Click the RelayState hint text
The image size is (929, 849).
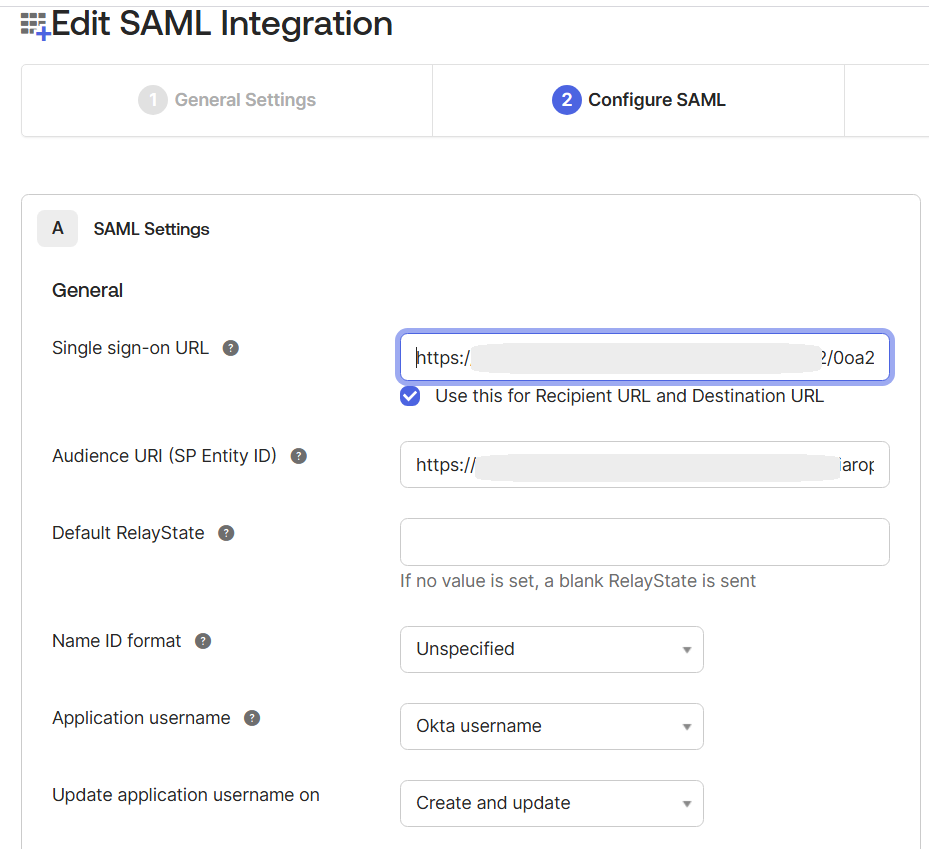(x=578, y=581)
